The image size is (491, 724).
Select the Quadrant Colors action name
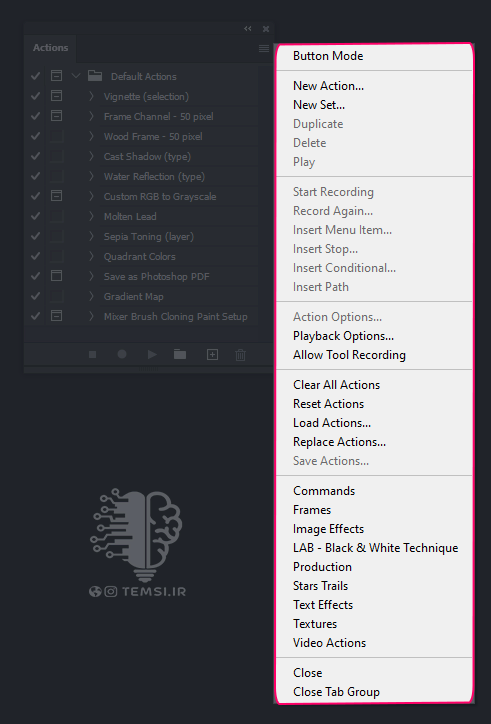click(139, 256)
